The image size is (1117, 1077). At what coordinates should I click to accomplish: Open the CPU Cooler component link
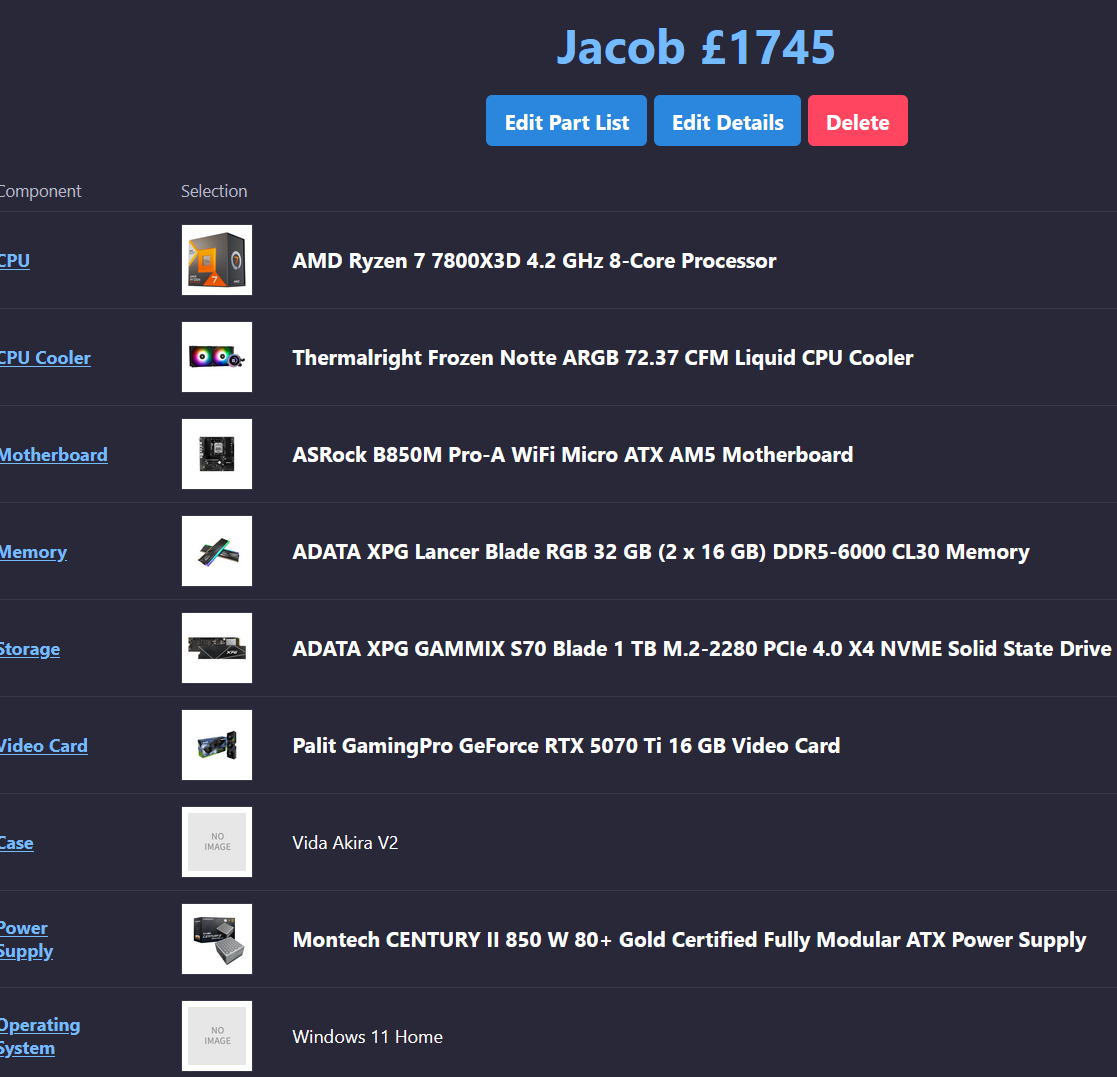(x=45, y=358)
